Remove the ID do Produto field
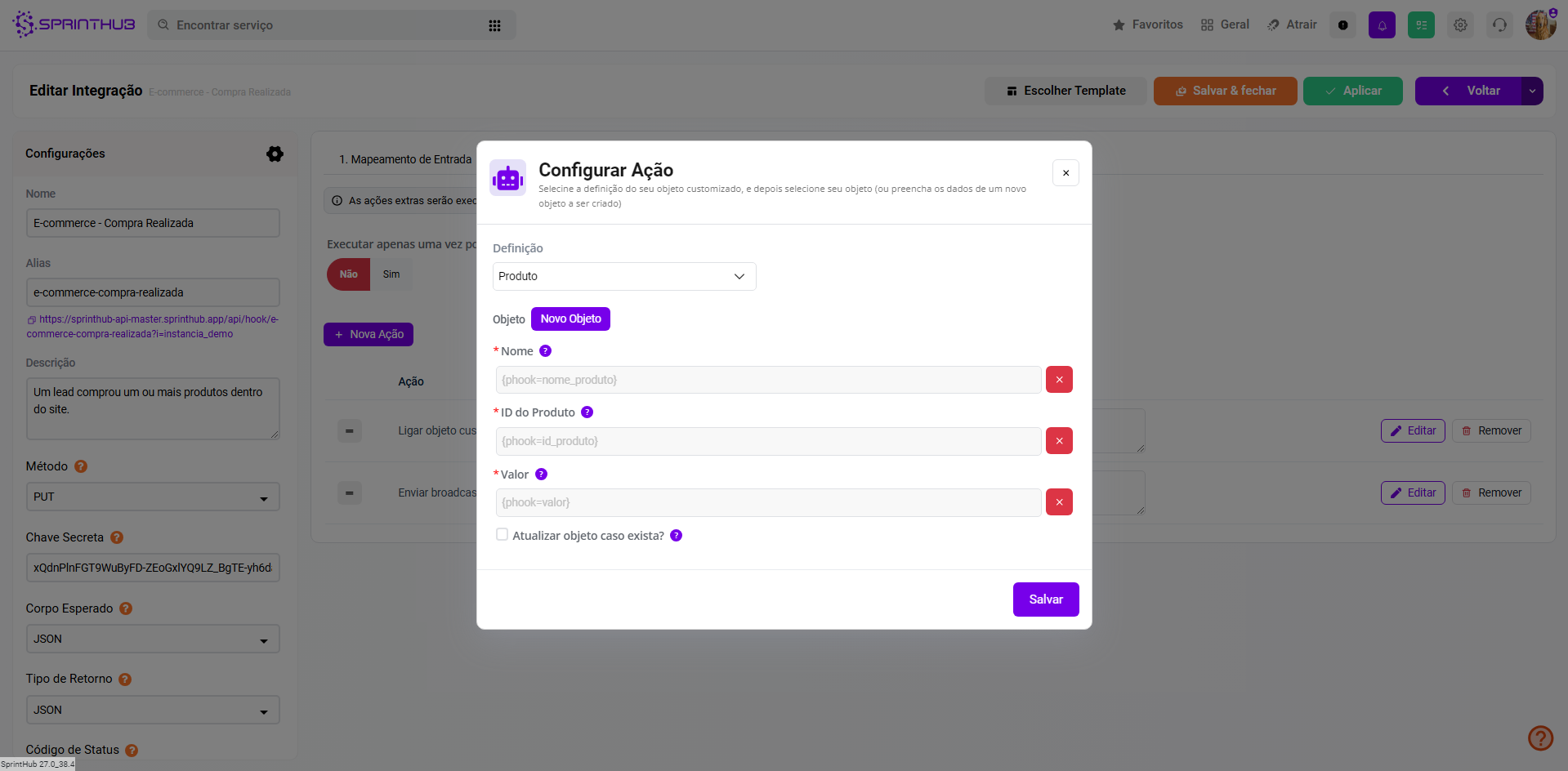Screen dimensions: 1568x771 point(1059,441)
